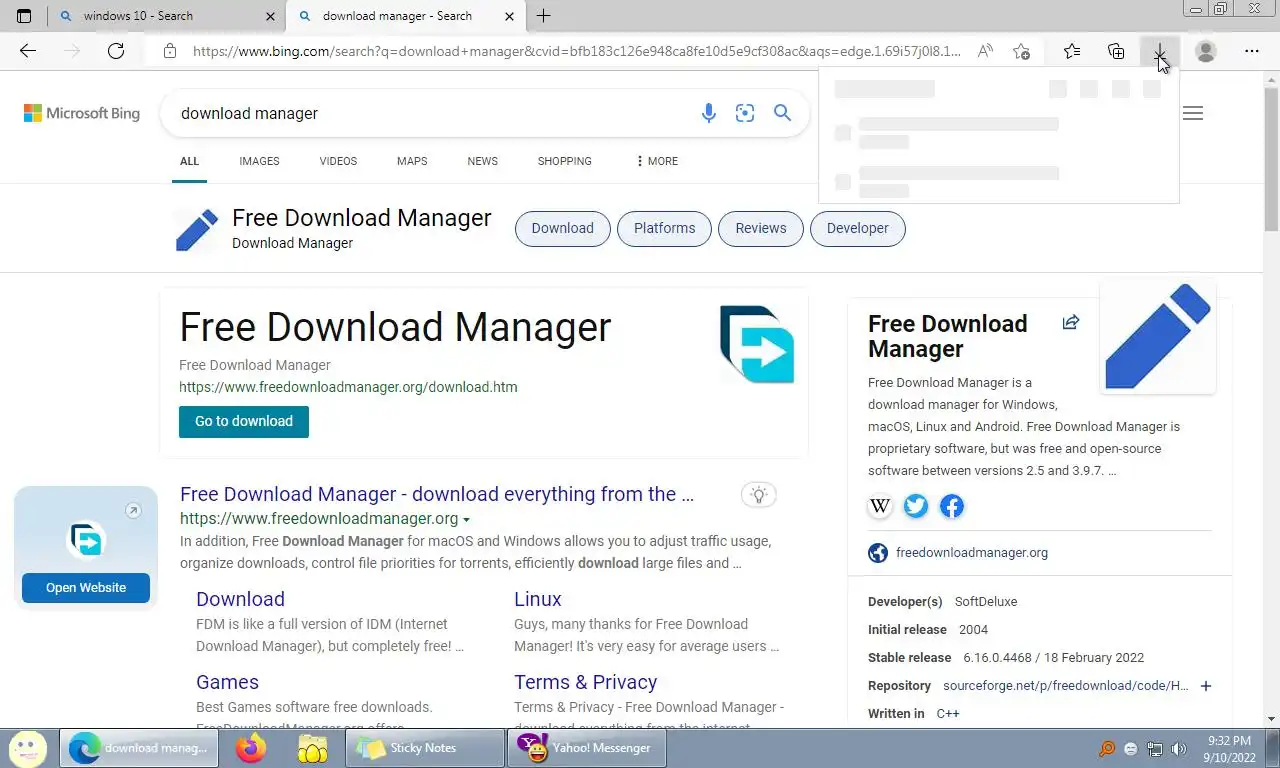Click the Download pill button
This screenshot has width=1280, height=768.
(562, 228)
